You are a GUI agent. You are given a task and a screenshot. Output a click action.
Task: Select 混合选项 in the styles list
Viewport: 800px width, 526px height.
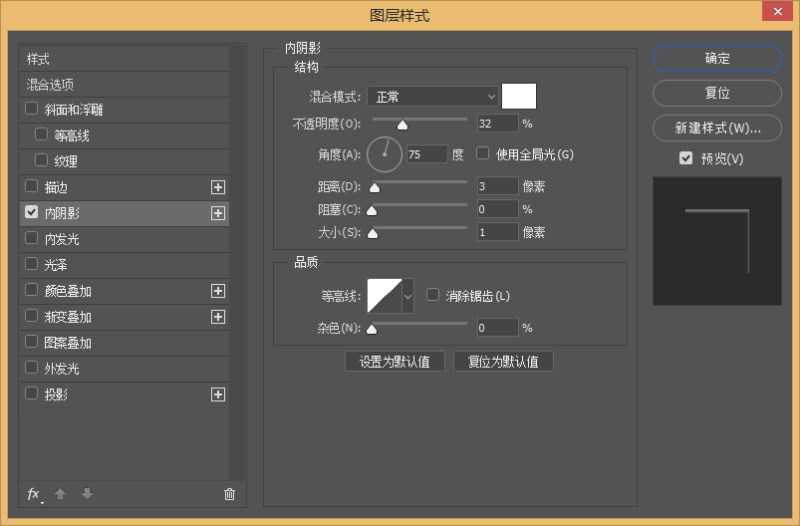tap(50, 85)
